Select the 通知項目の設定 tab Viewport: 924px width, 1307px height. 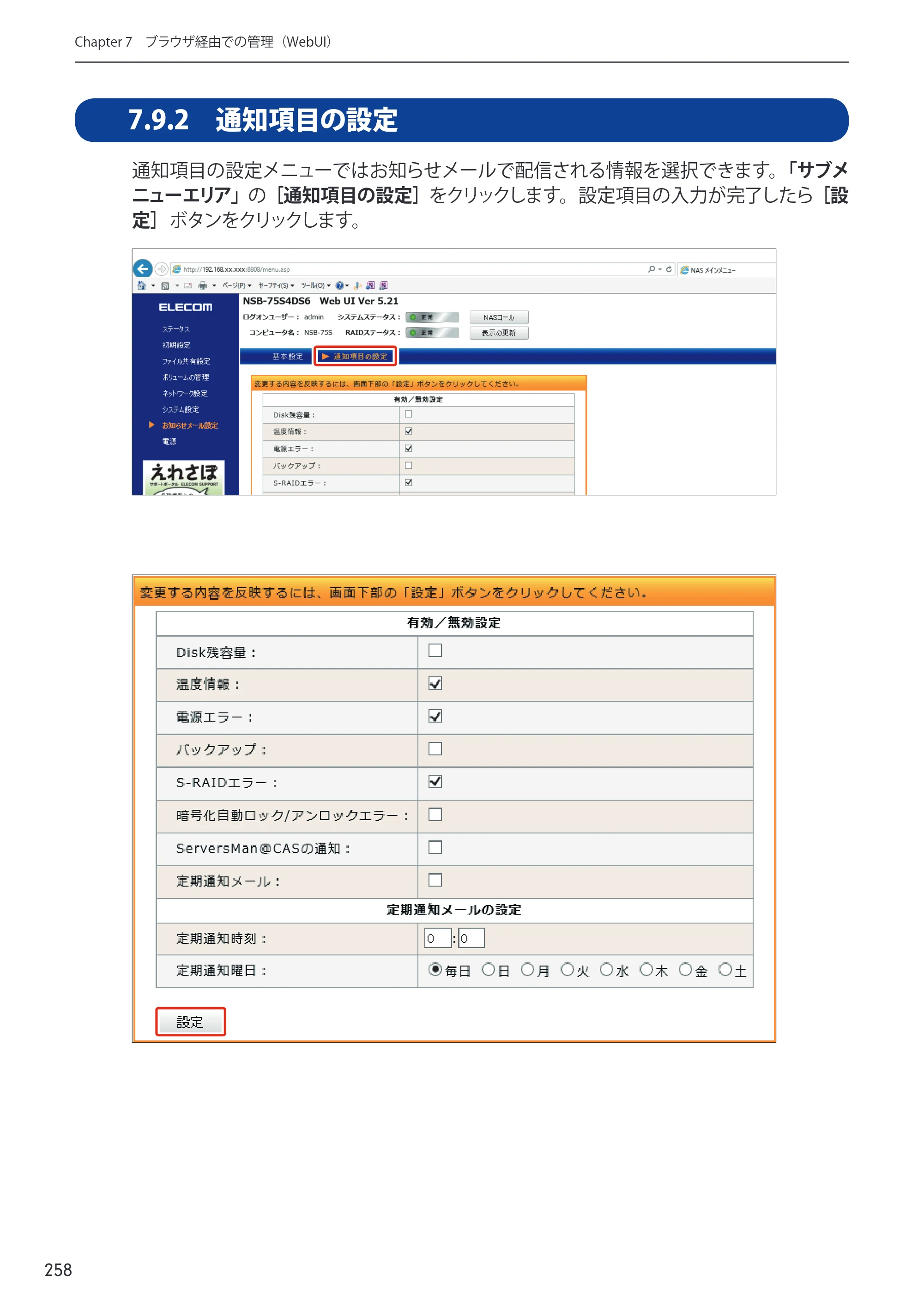click(355, 356)
